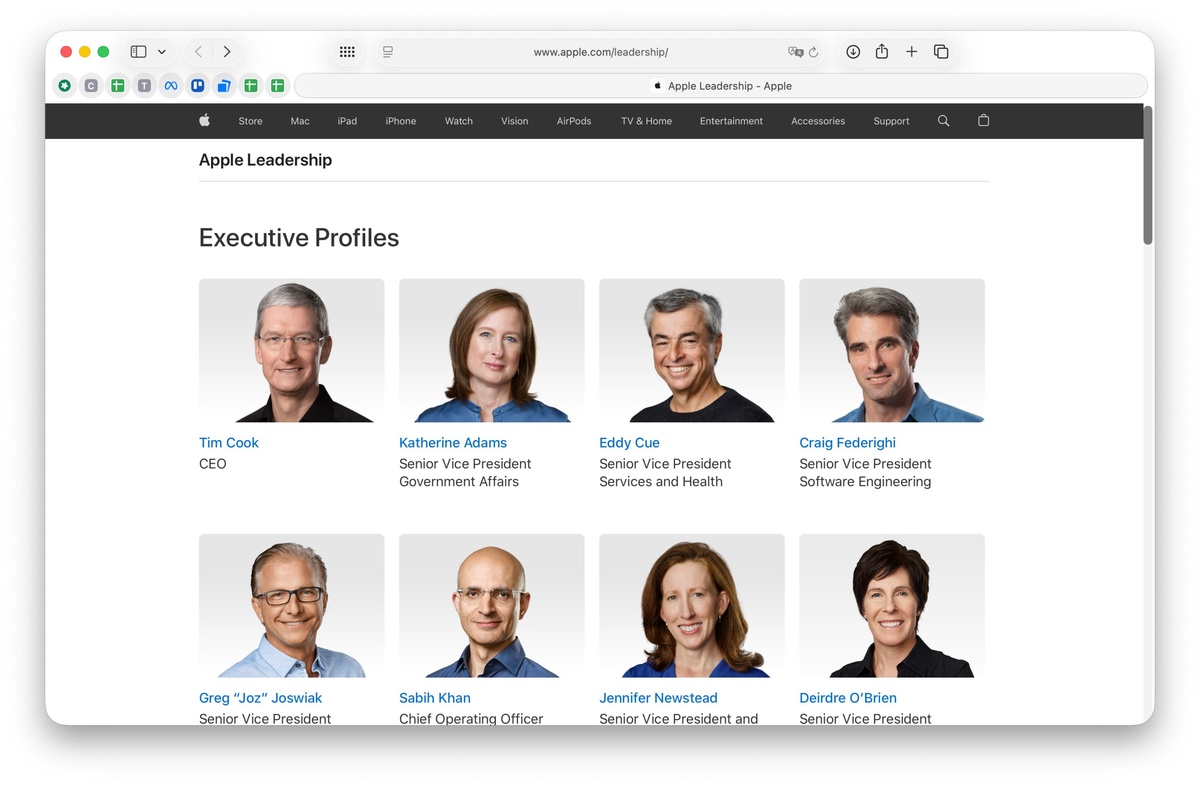
Task: Show the Downloads list
Action: (853, 52)
